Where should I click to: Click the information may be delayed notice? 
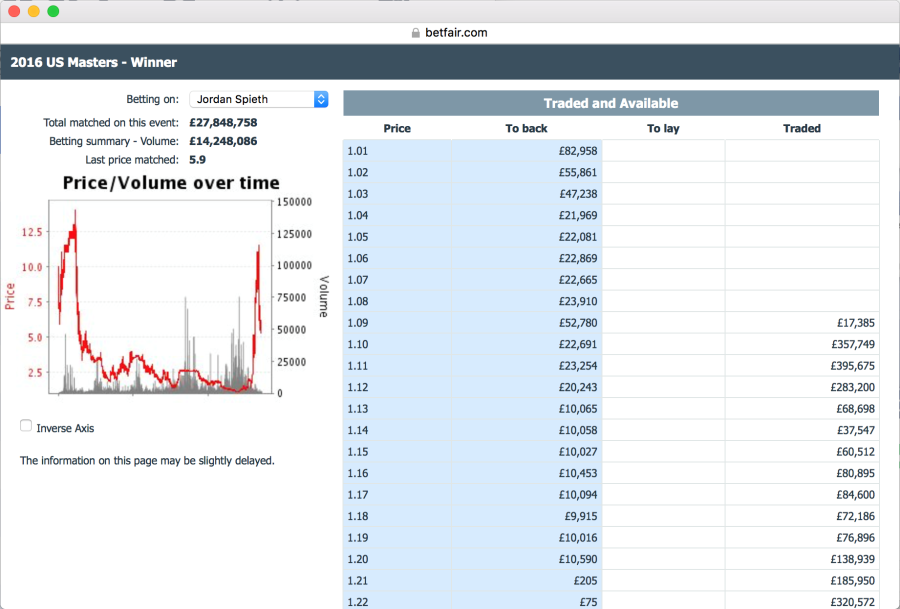(x=147, y=460)
